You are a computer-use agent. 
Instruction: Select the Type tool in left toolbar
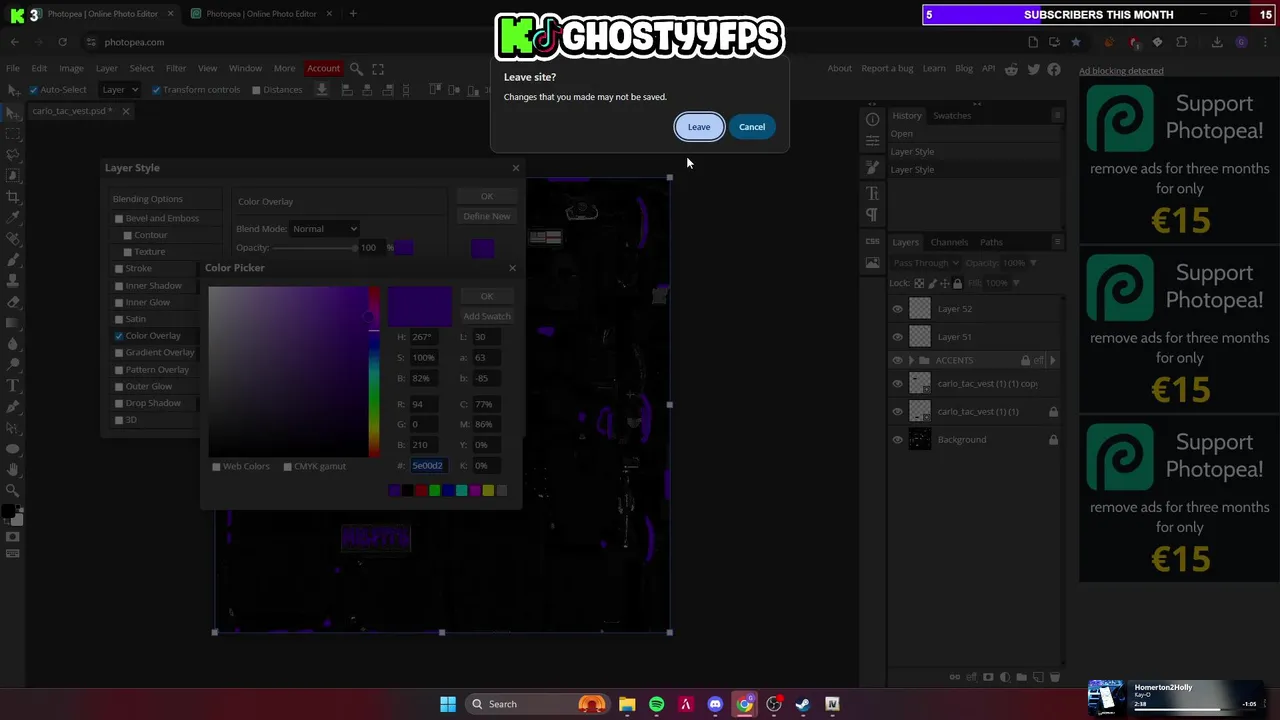click(13, 386)
